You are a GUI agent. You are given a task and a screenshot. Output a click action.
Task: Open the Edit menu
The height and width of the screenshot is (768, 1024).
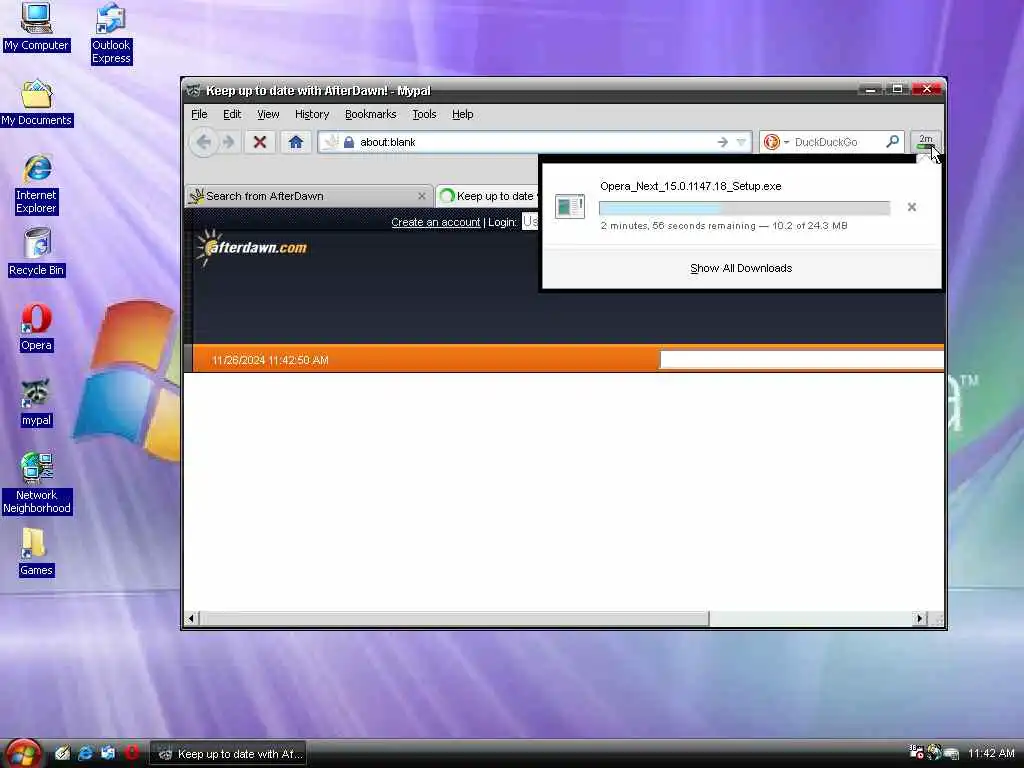coord(232,114)
